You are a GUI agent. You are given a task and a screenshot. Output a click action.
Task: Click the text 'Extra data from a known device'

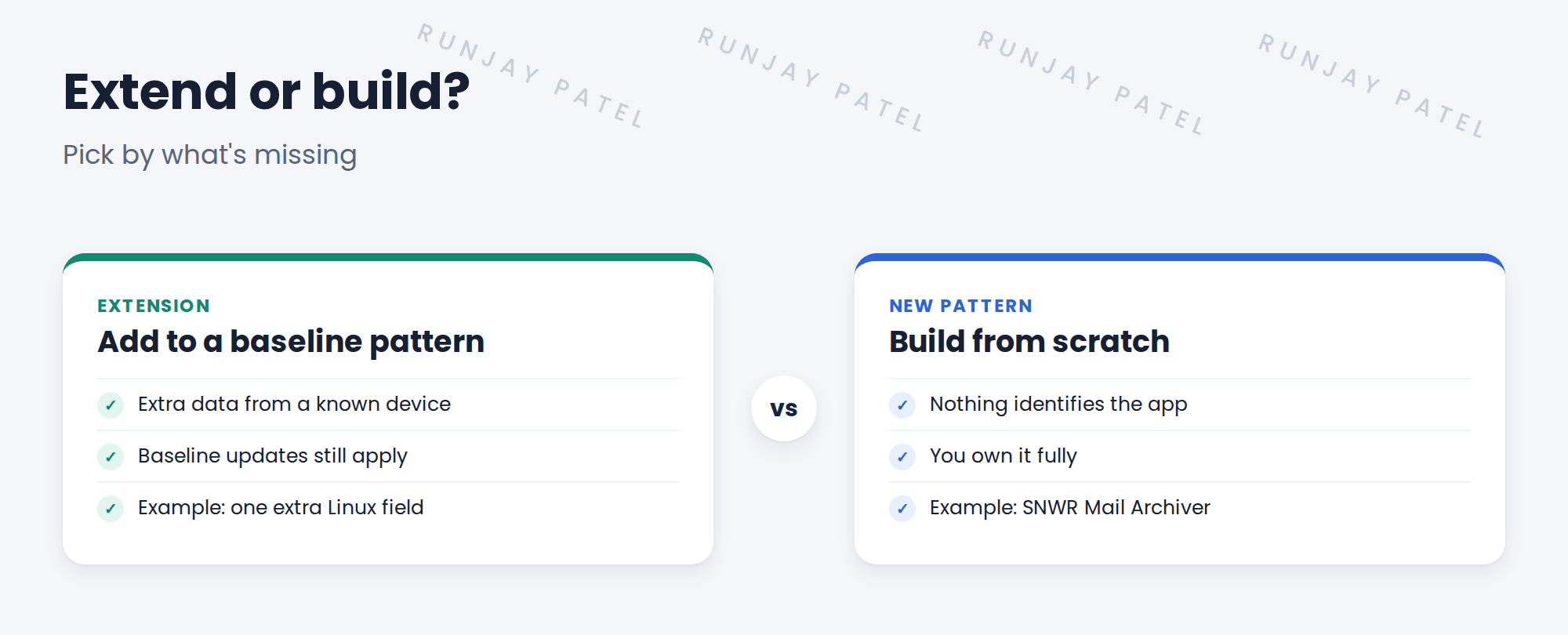tap(295, 404)
